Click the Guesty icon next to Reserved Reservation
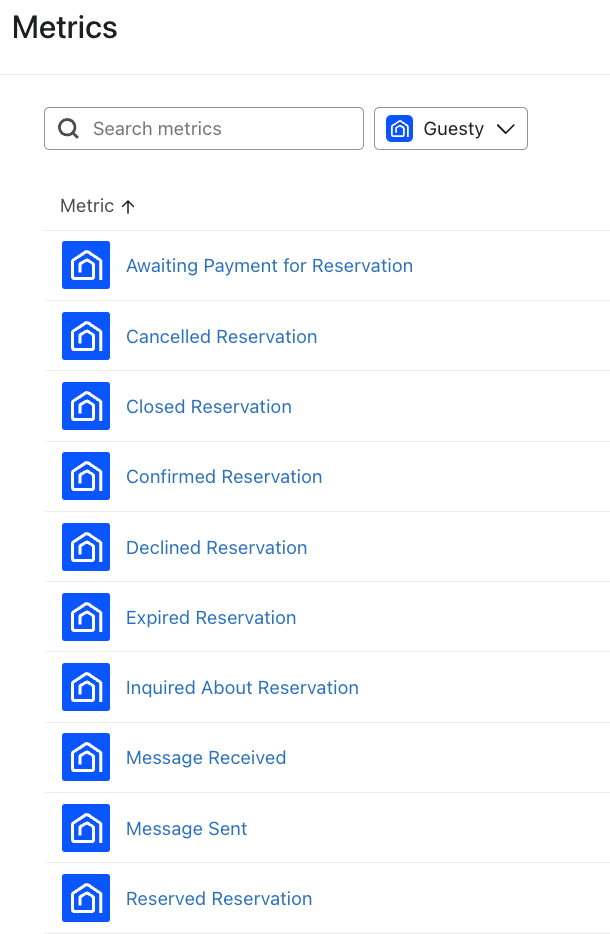The height and width of the screenshot is (934, 610). tap(86, 899)
